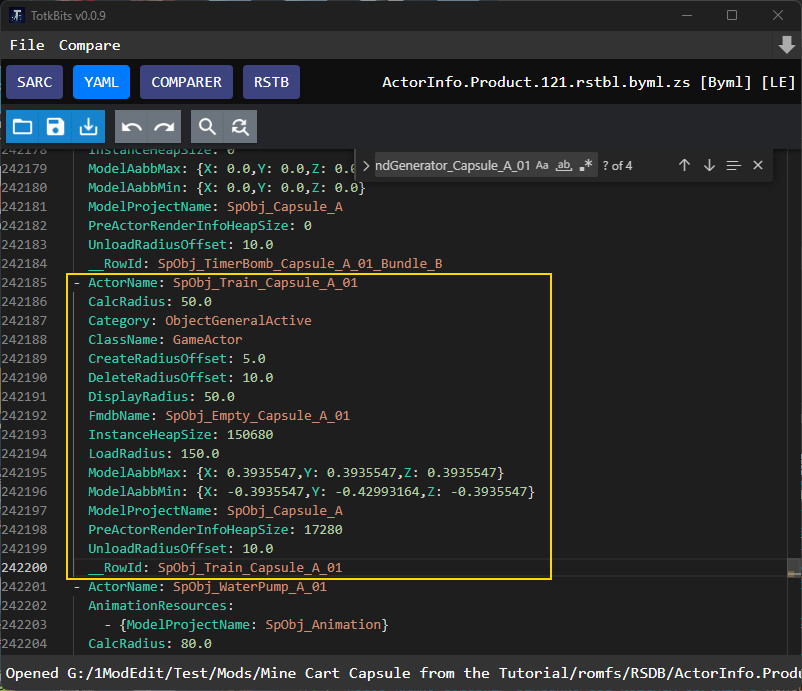Open the File menu

26,44
